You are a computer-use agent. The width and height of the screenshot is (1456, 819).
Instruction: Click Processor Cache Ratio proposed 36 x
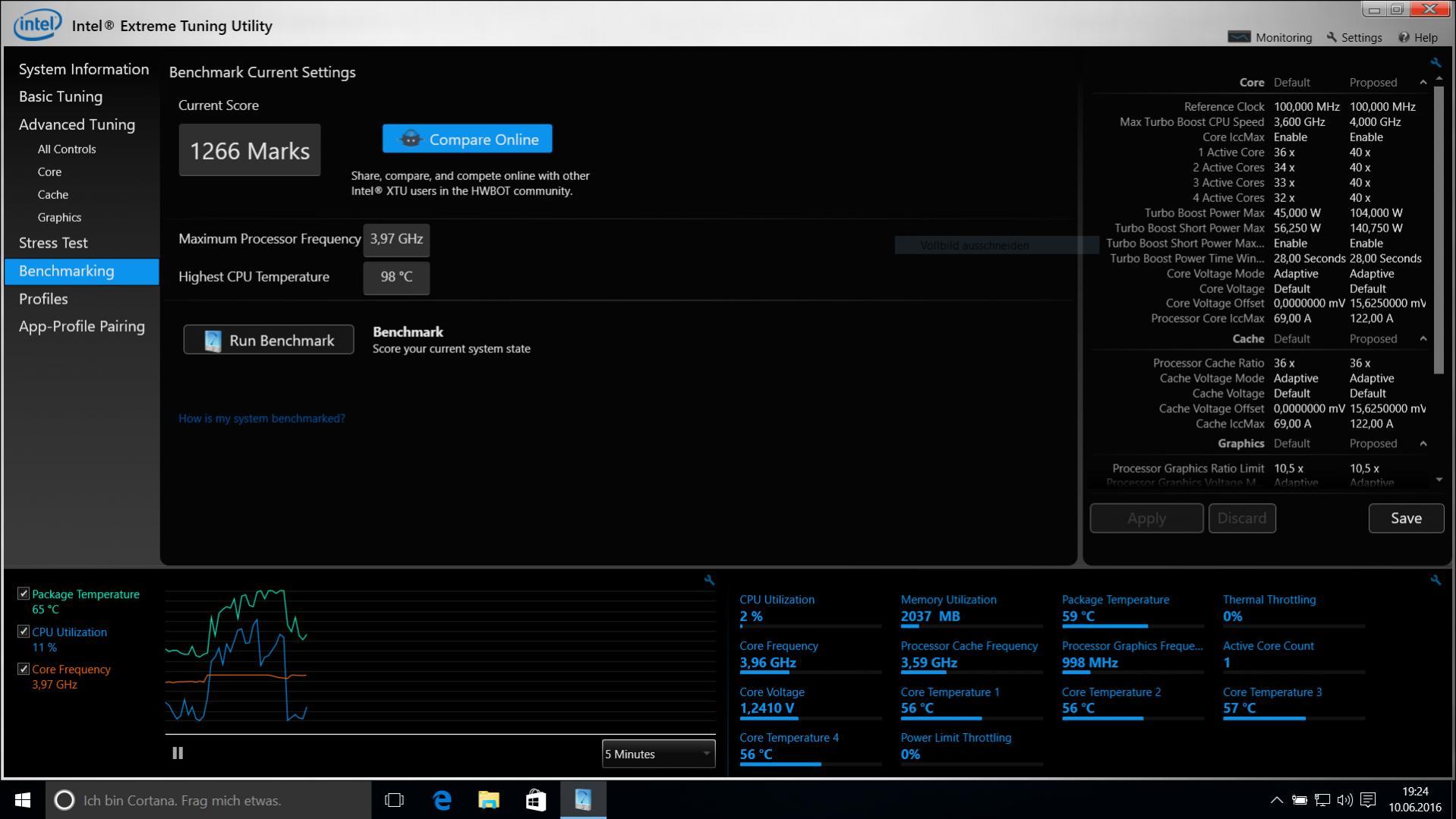click(1360, 364)
